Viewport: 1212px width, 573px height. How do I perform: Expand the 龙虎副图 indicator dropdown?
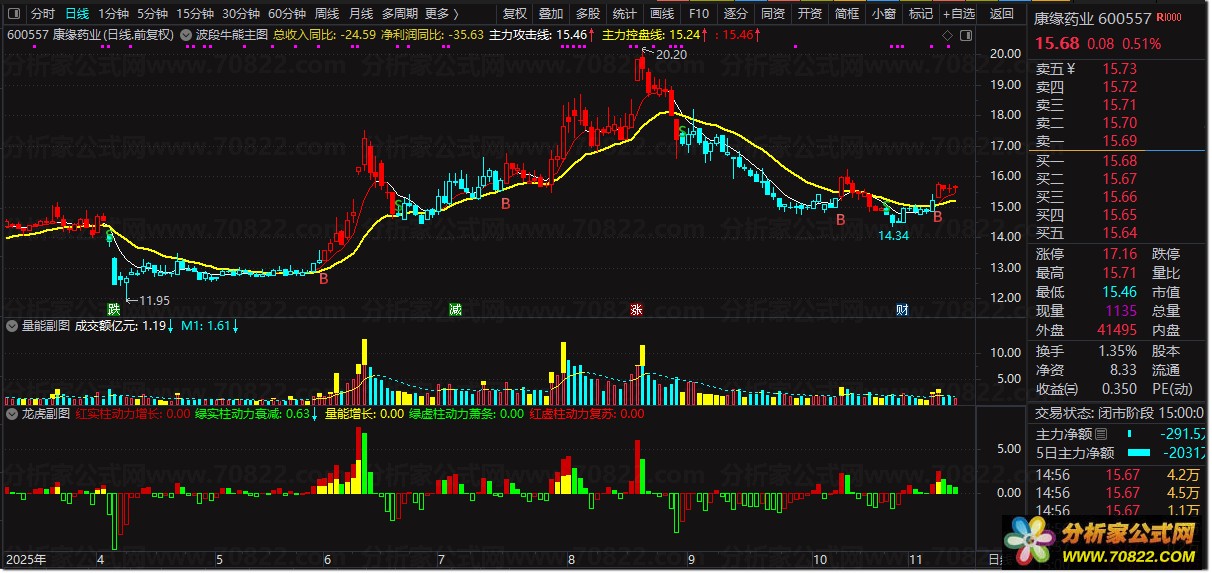point(12,413)
